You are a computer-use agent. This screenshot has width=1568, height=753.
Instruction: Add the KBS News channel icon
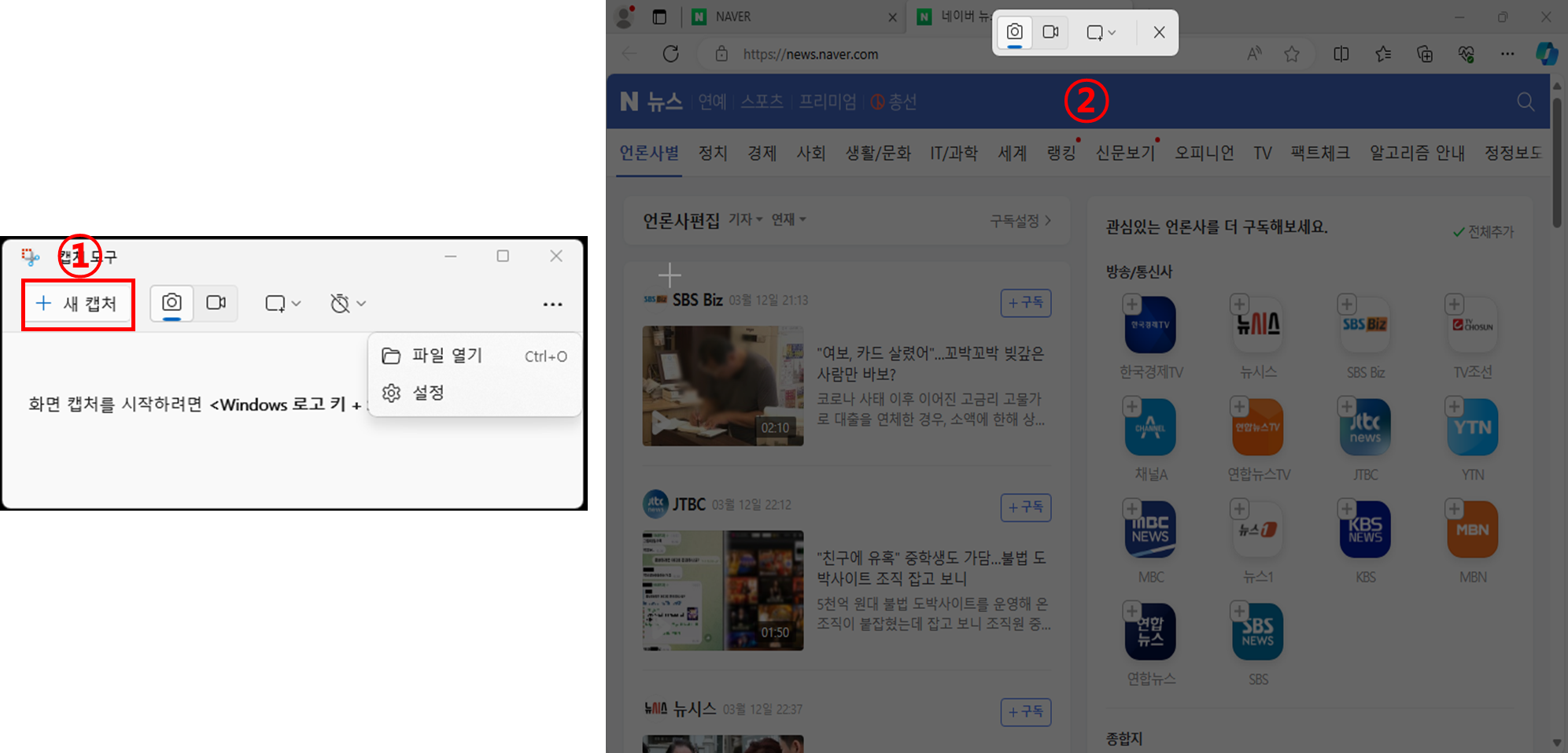click(1365, 529)
